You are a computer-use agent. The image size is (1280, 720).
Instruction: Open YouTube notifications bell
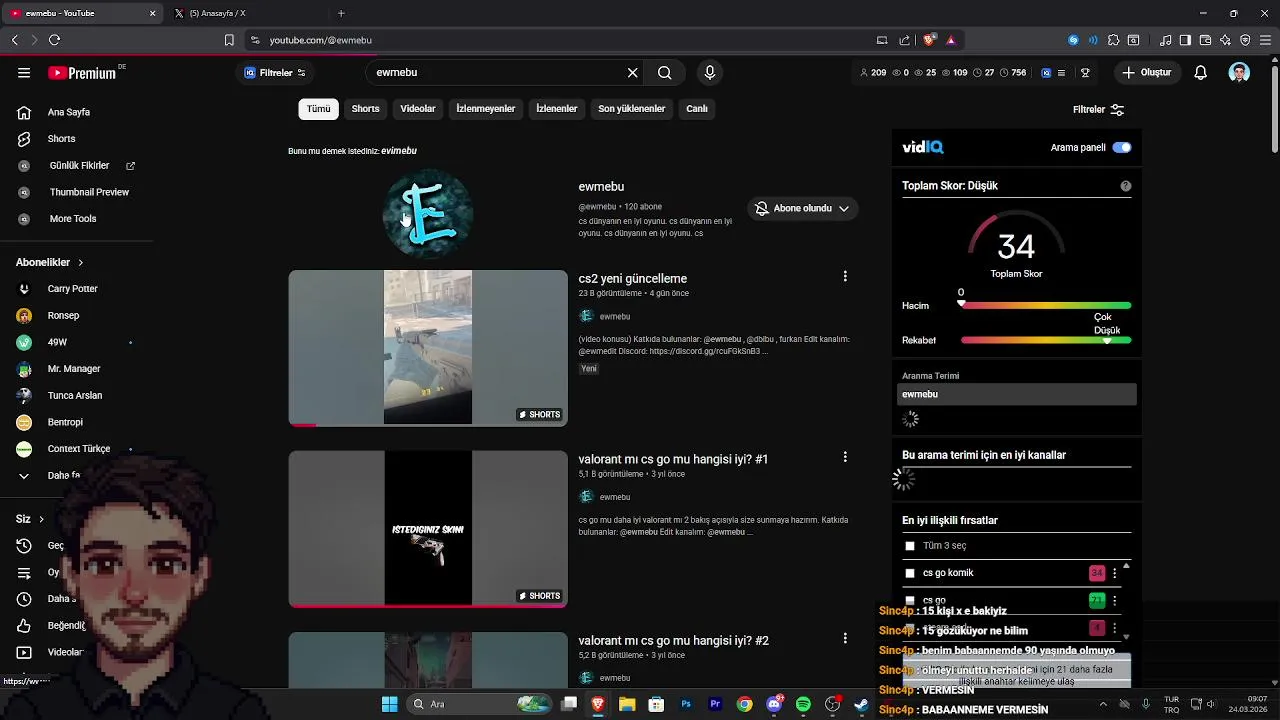[x=1201, y=73]
